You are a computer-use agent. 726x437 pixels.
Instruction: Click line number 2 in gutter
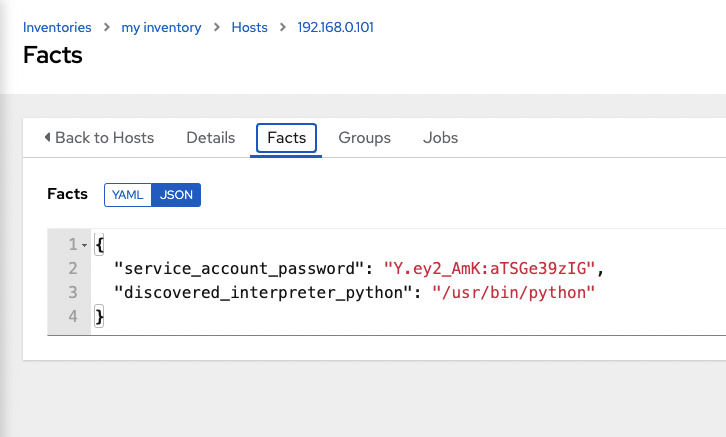click(x=73, y=268)
